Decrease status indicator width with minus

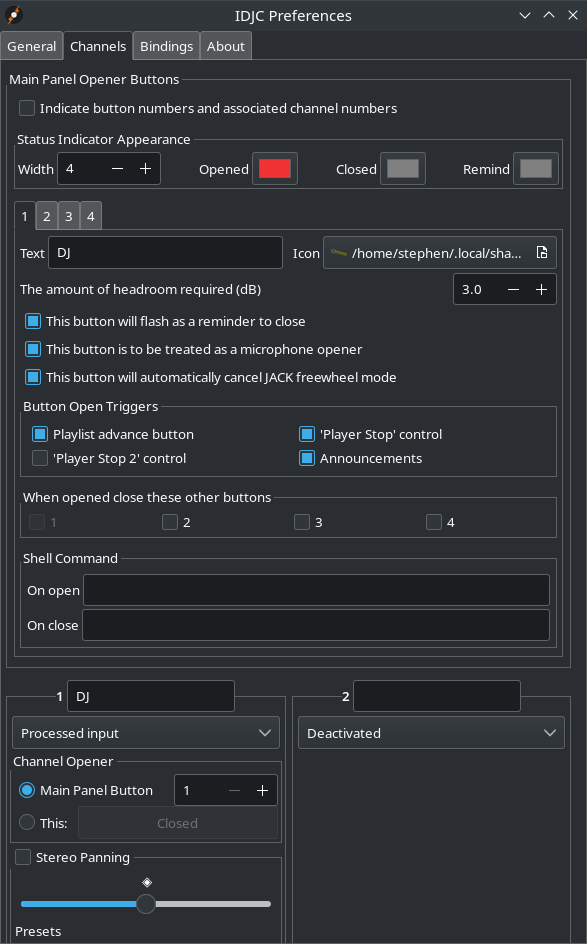tap(117, 169)
